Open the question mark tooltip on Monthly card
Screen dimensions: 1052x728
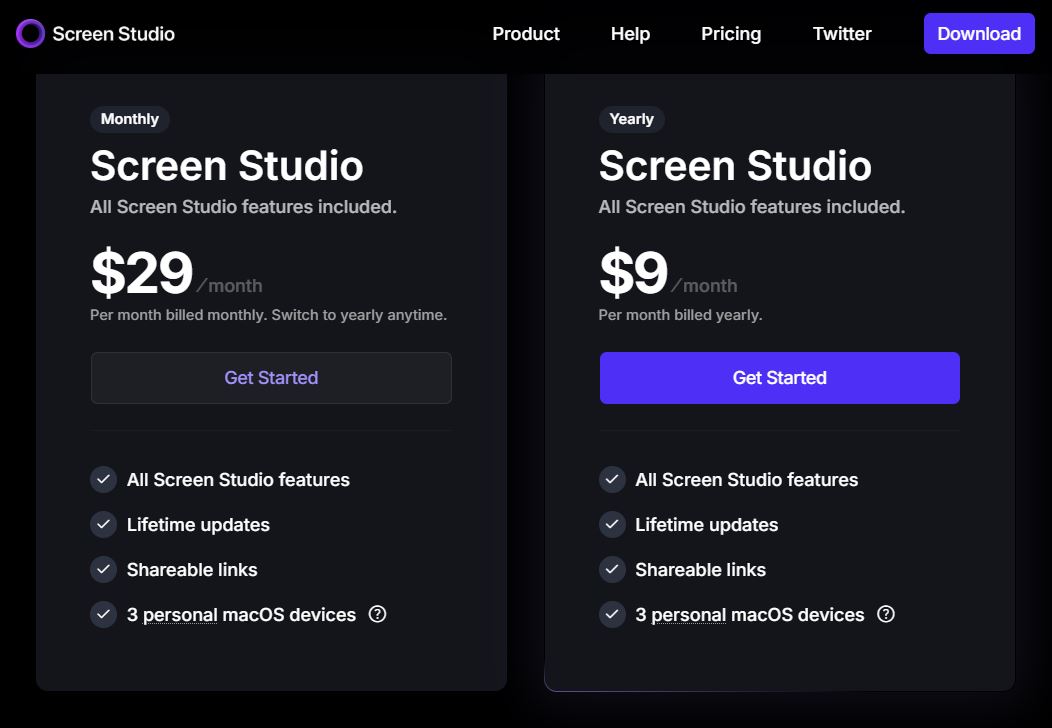coord(377,614)
